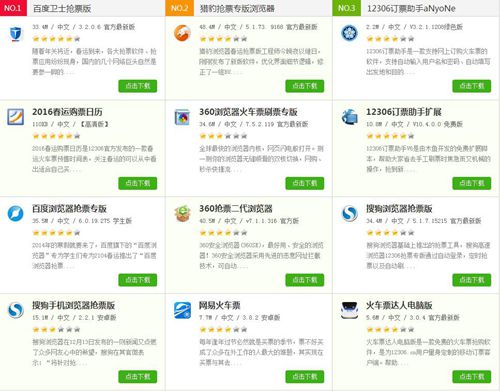Screen dimensions: 500x391
Task: Select the size and version line under 360抢票二代浏览器
Action: (x=249, y=221)
